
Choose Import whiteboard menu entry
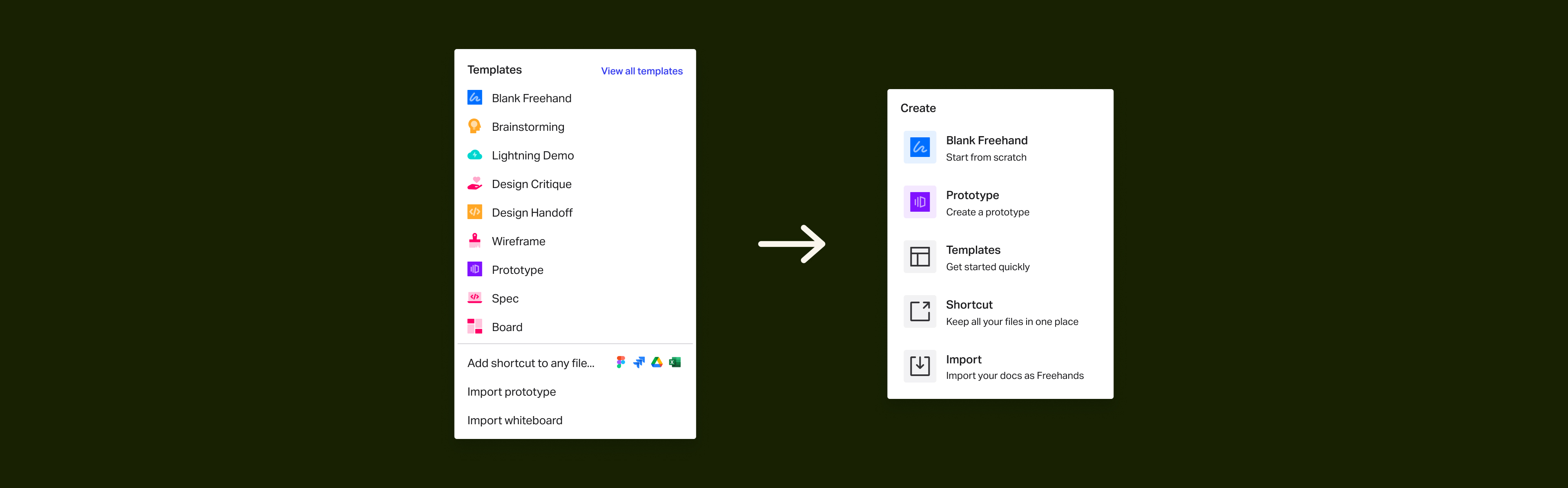tap(514, 421)
